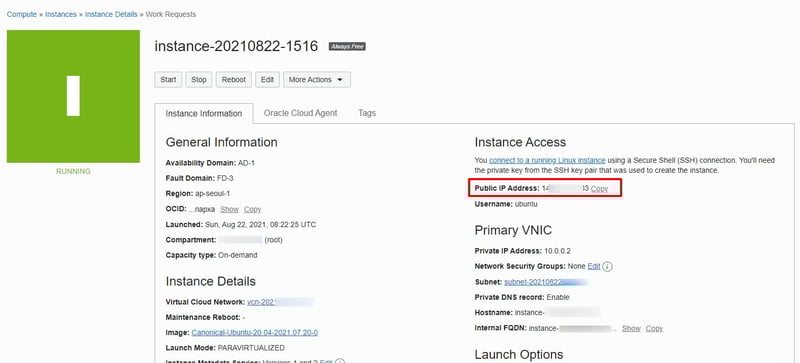
Task: Show the full Internal FQDN
Action: pos(631,328)
